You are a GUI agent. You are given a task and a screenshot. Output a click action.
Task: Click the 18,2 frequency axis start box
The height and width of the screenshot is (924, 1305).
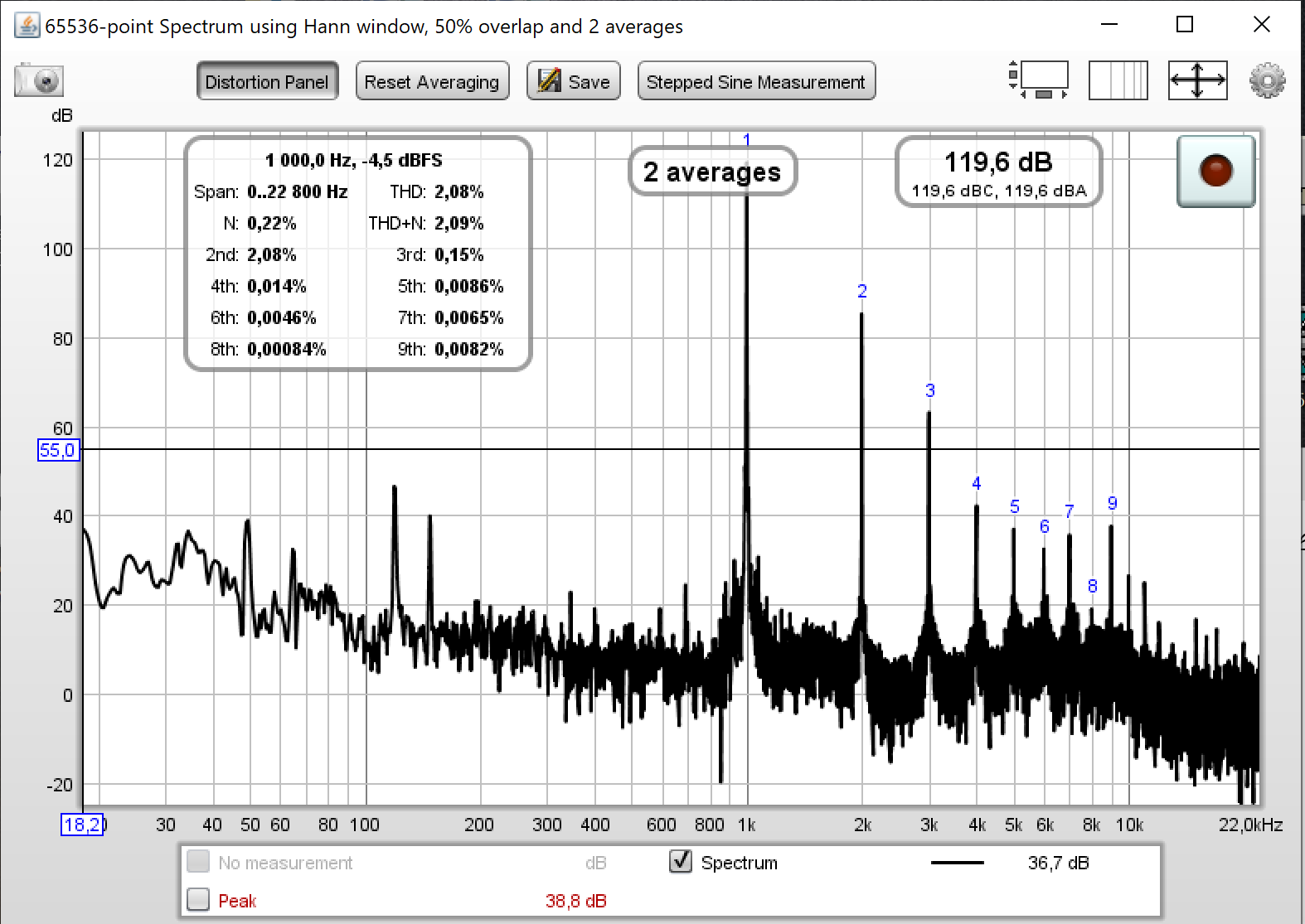82,825
